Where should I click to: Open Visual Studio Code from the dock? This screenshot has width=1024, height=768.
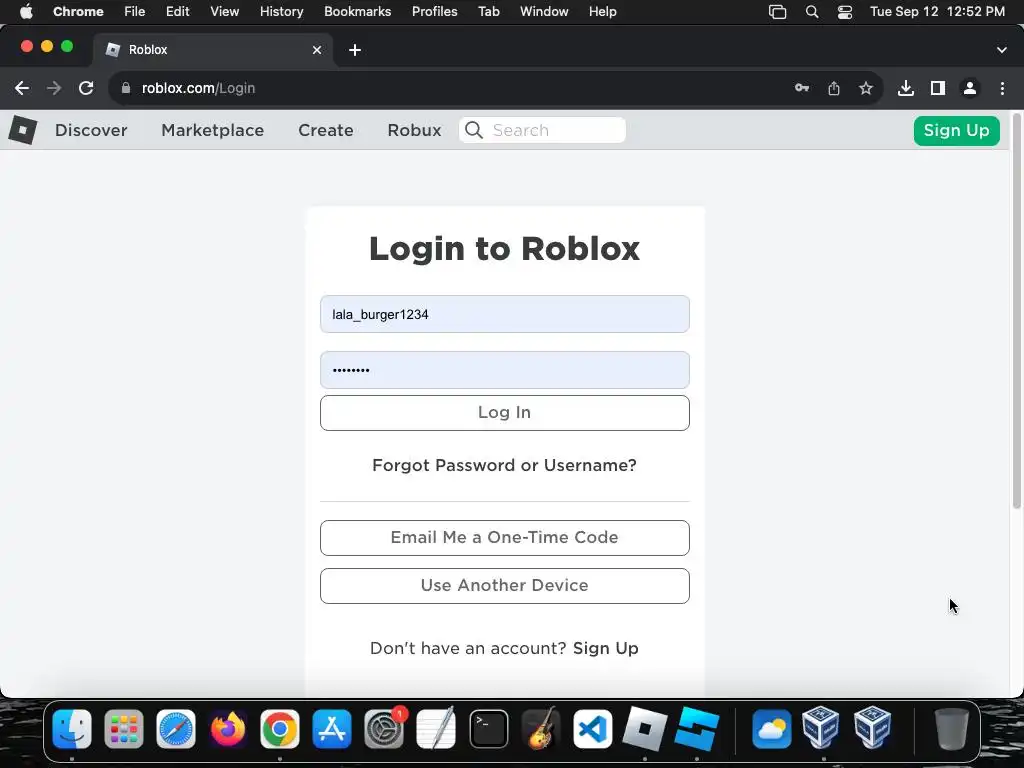point(592,729)
